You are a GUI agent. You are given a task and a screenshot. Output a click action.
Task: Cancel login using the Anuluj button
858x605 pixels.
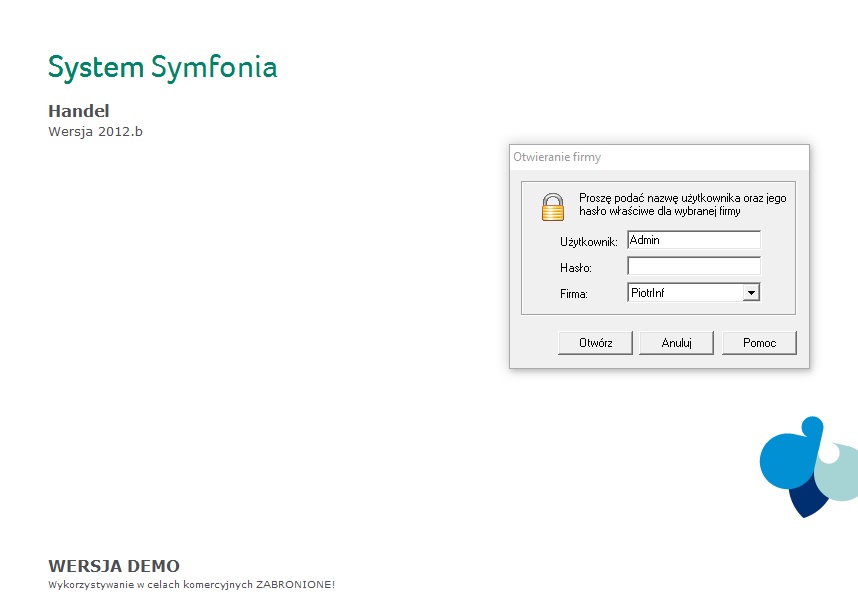coord(676,343)
